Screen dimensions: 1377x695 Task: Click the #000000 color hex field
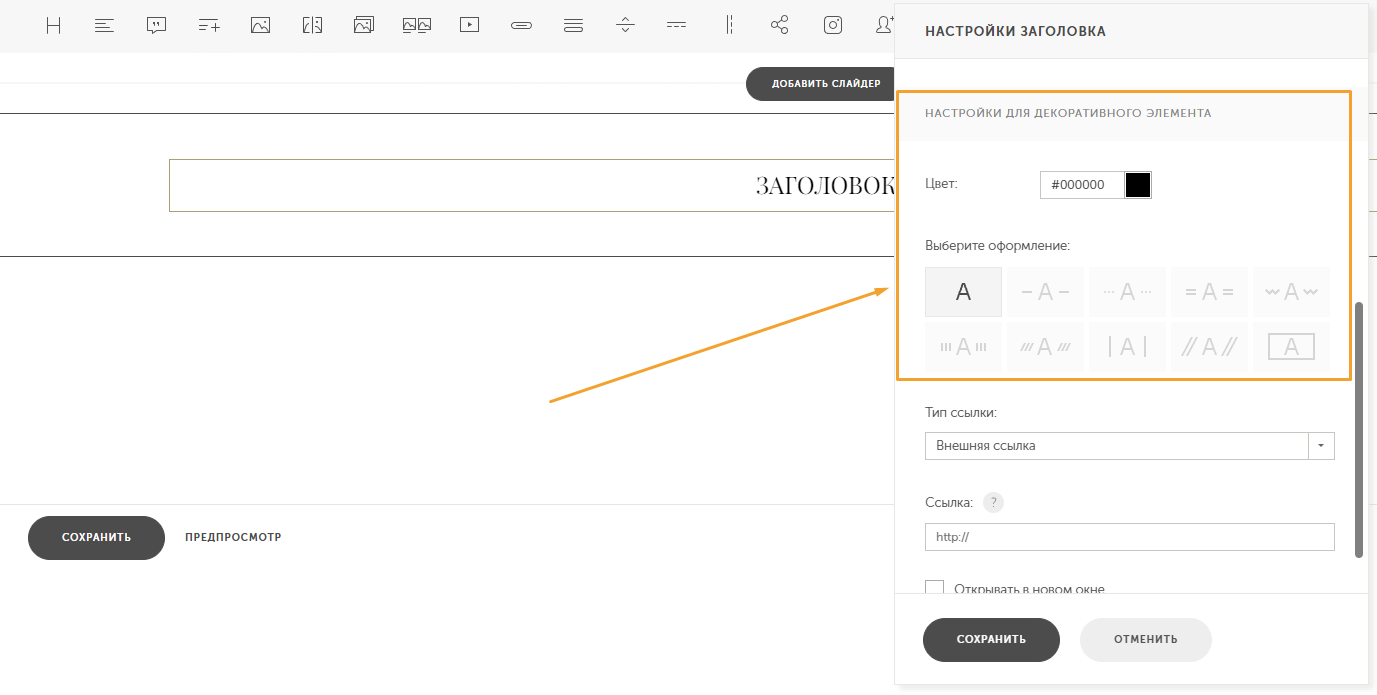(1082, 185)
